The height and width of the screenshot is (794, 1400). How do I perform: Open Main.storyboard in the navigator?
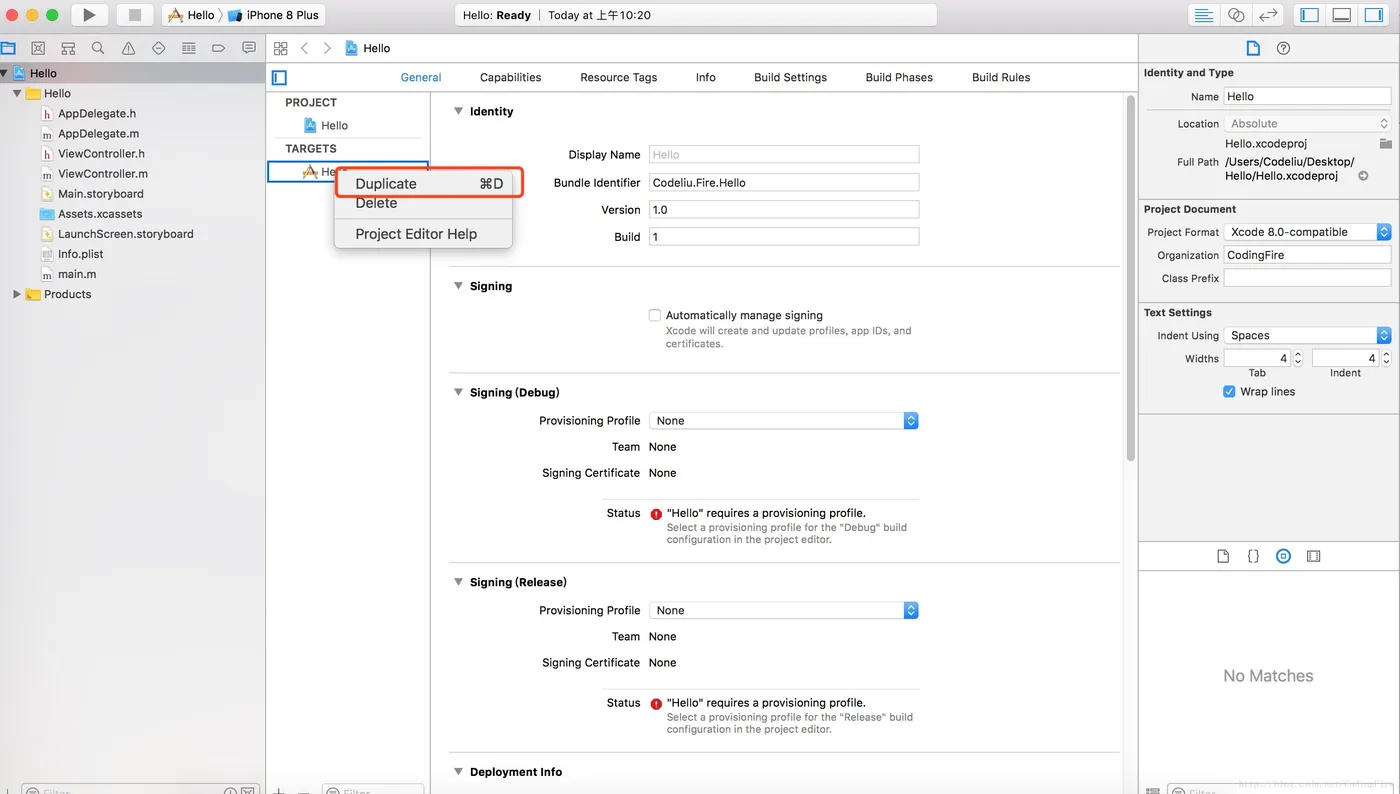(100, 194)
